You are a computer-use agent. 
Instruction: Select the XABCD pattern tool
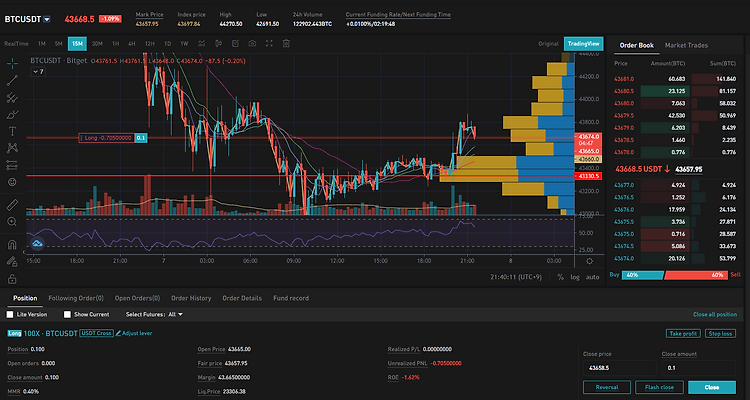click(x=12, y=148)
